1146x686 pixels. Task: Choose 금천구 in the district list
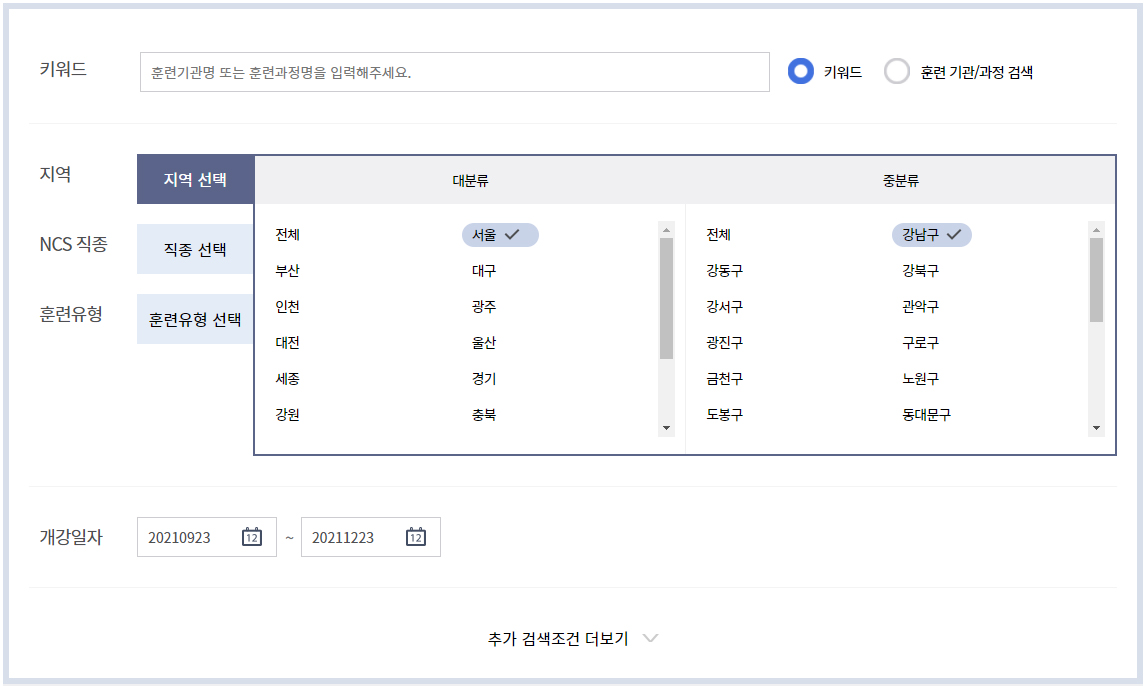tap(724, 378)
